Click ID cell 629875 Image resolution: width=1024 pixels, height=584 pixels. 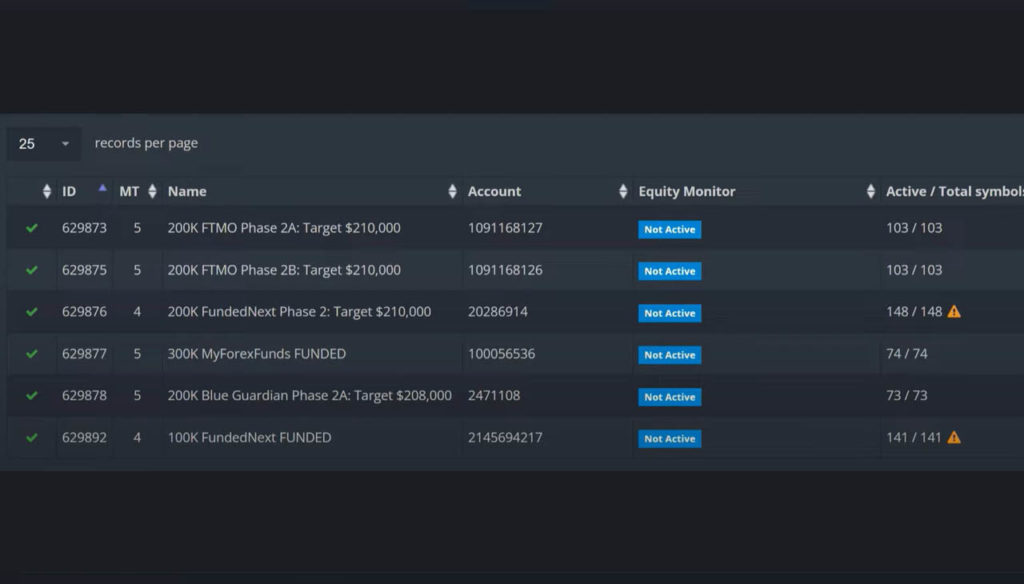click(84, 270)
